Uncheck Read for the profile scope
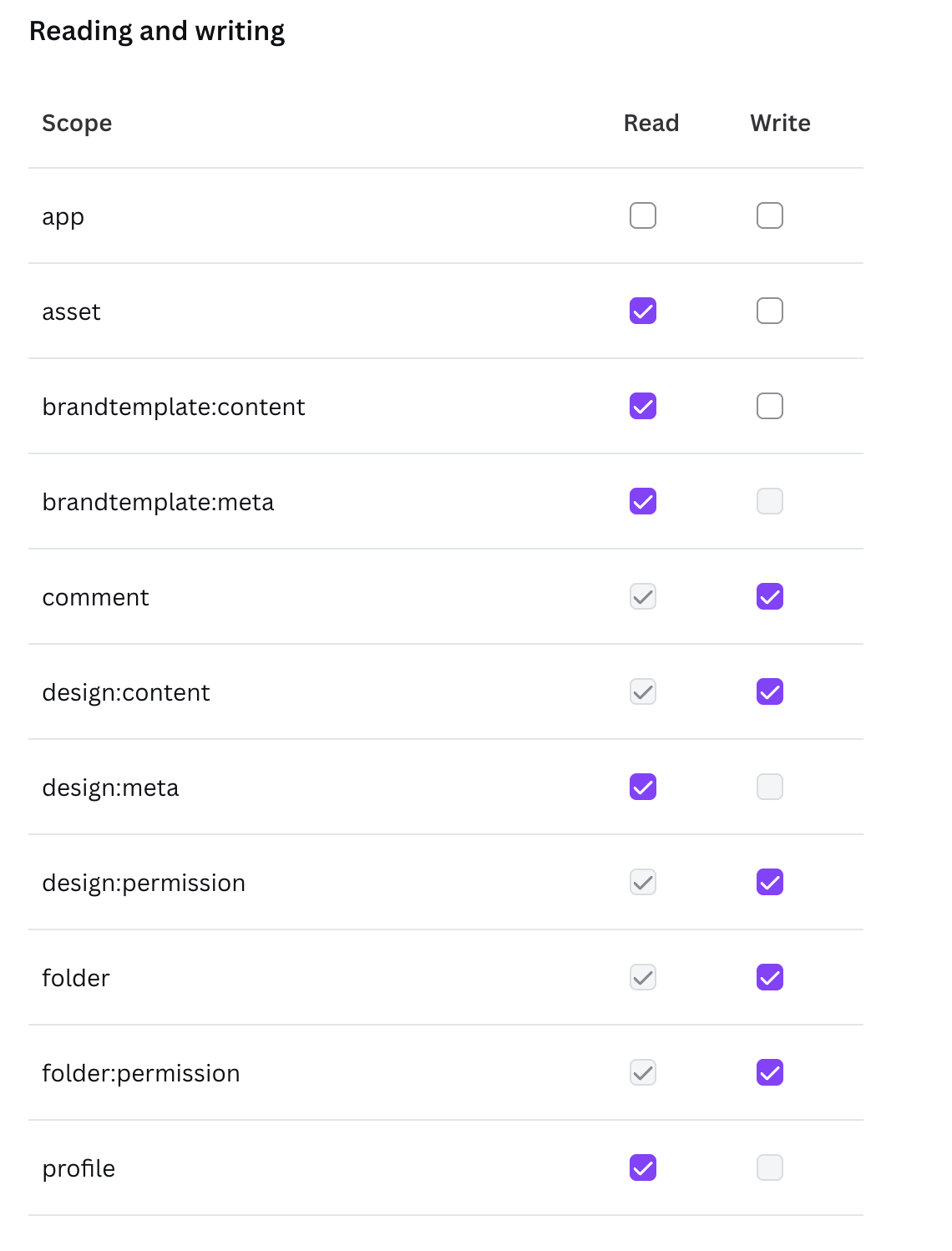Image resolution: width=952 pixels, height=1251 pixels. (643, 1167)
